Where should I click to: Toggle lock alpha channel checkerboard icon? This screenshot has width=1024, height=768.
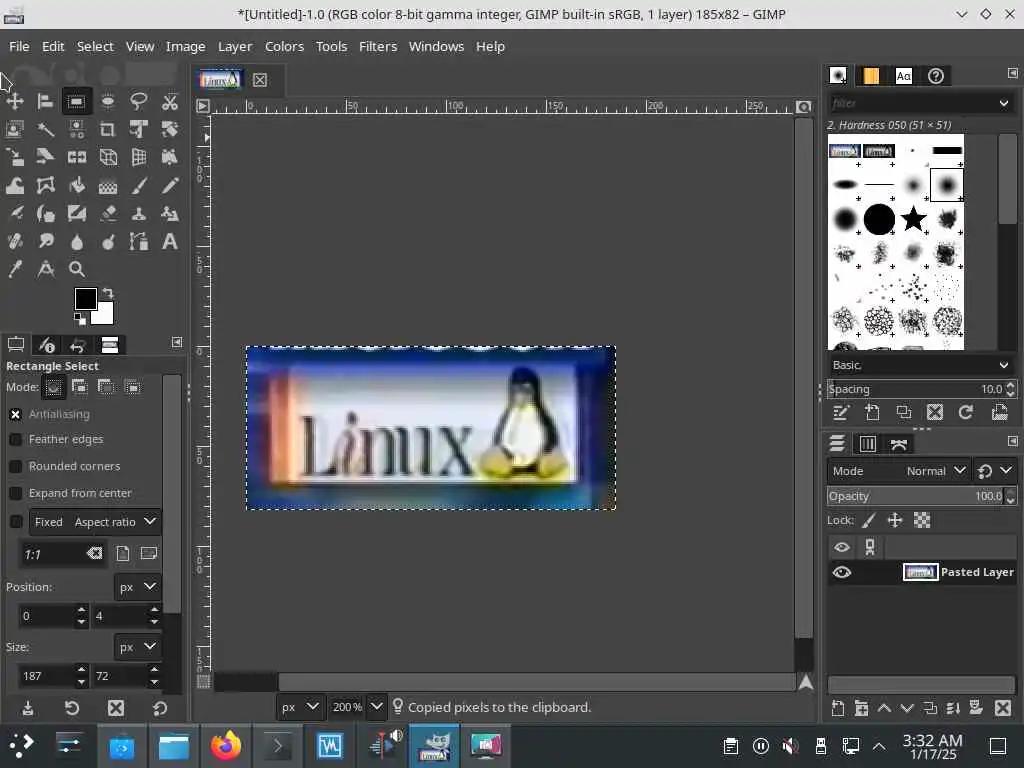point(921,520)
